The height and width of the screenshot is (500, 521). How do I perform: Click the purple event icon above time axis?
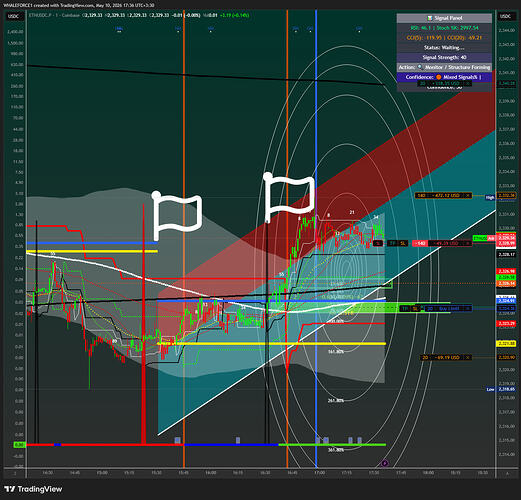coord(385,463)
